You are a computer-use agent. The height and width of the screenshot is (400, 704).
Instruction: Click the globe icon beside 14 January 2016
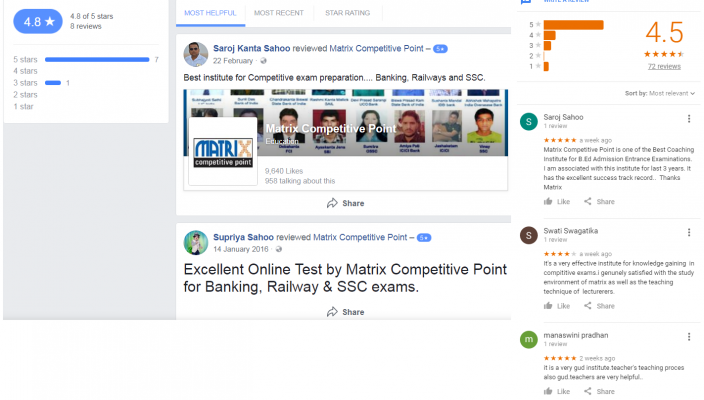coord(279,249)
